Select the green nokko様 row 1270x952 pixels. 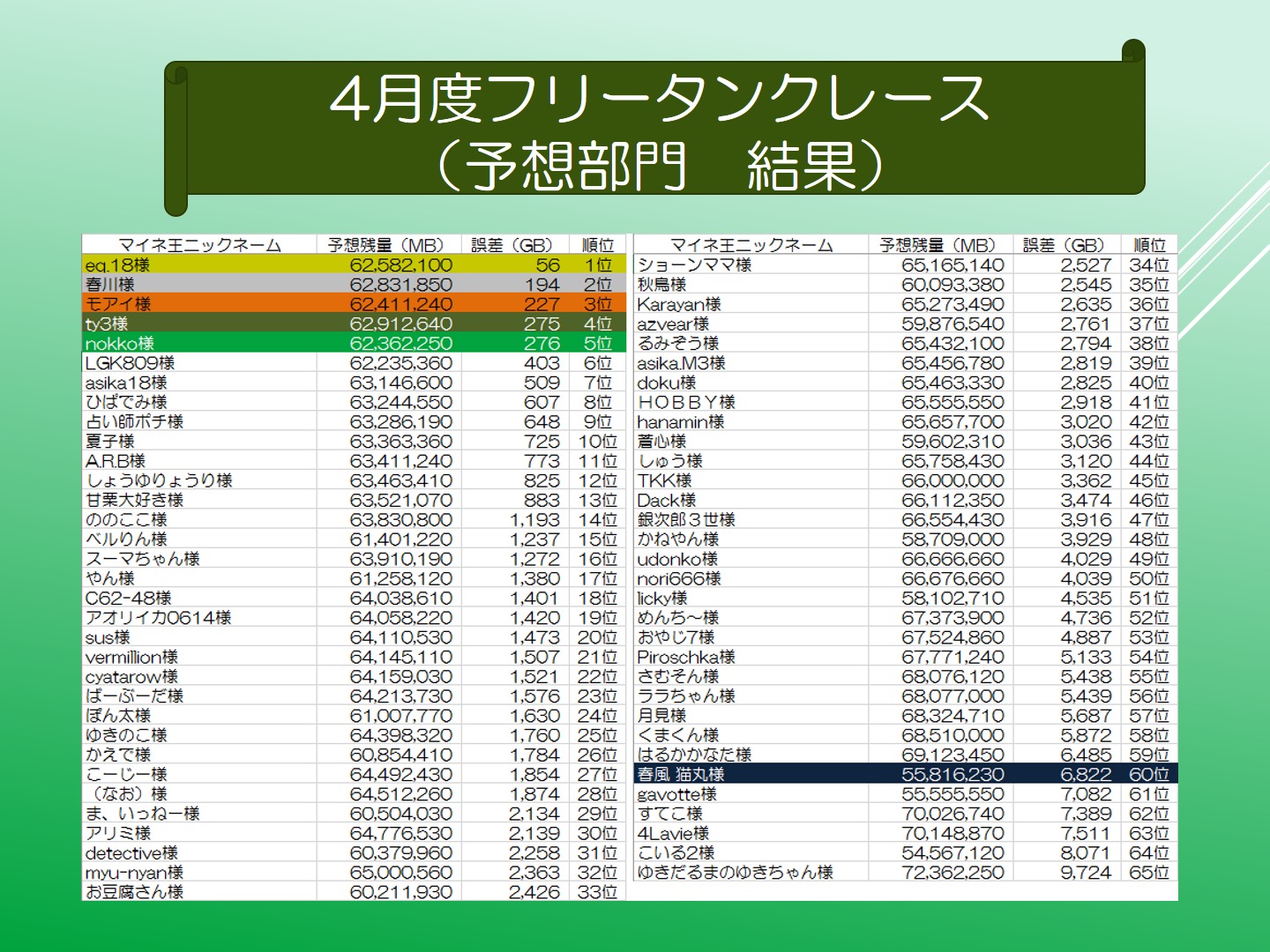(353, 343)
